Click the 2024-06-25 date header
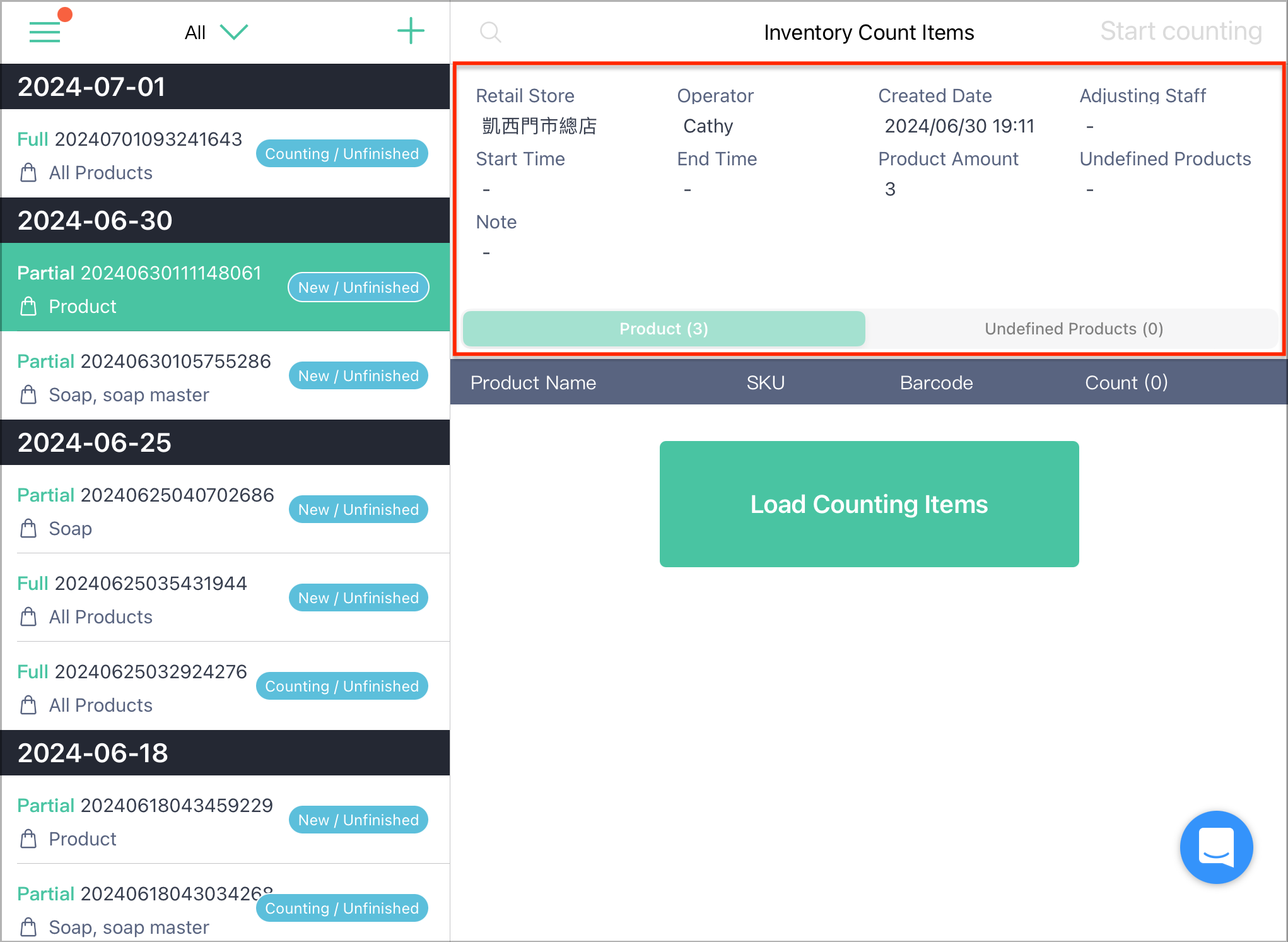Image resolution: width=1288 pixels, height=942 pixels. pyautogui.click(x=225, y=442)
